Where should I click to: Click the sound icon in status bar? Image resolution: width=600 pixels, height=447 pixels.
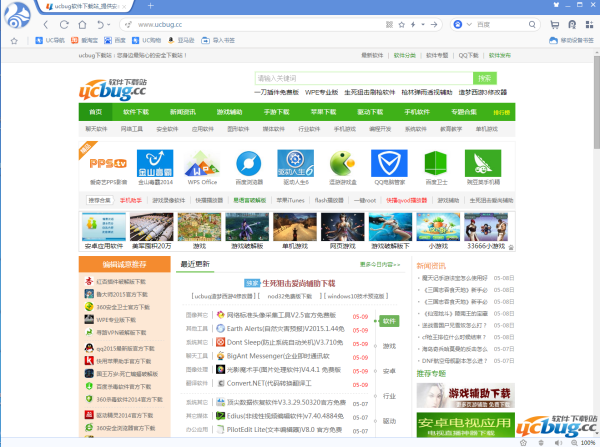tap(558, 443)
